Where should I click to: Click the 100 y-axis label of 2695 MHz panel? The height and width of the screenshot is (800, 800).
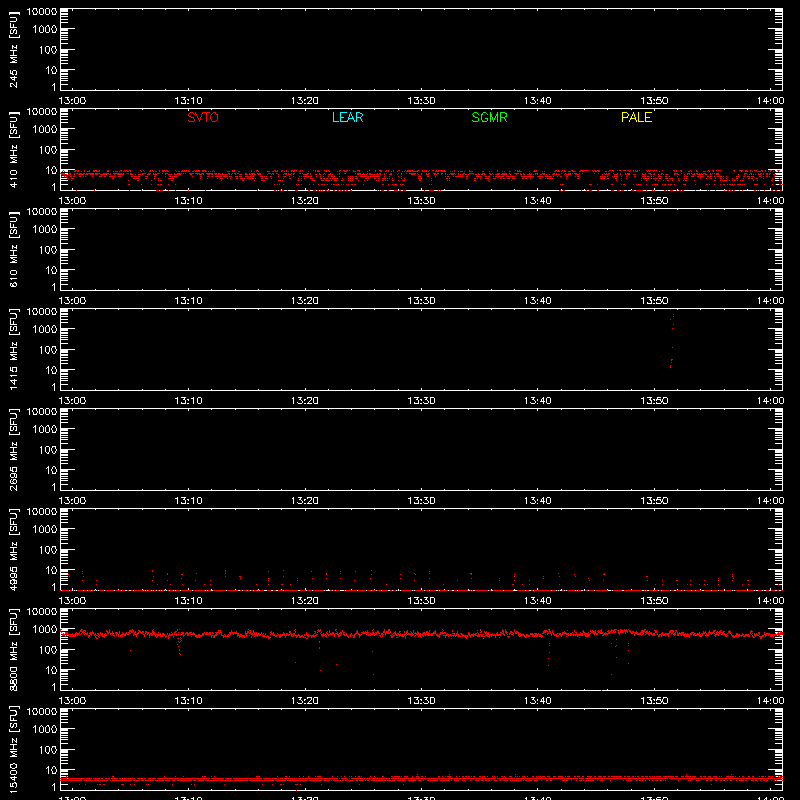point(48,449)
